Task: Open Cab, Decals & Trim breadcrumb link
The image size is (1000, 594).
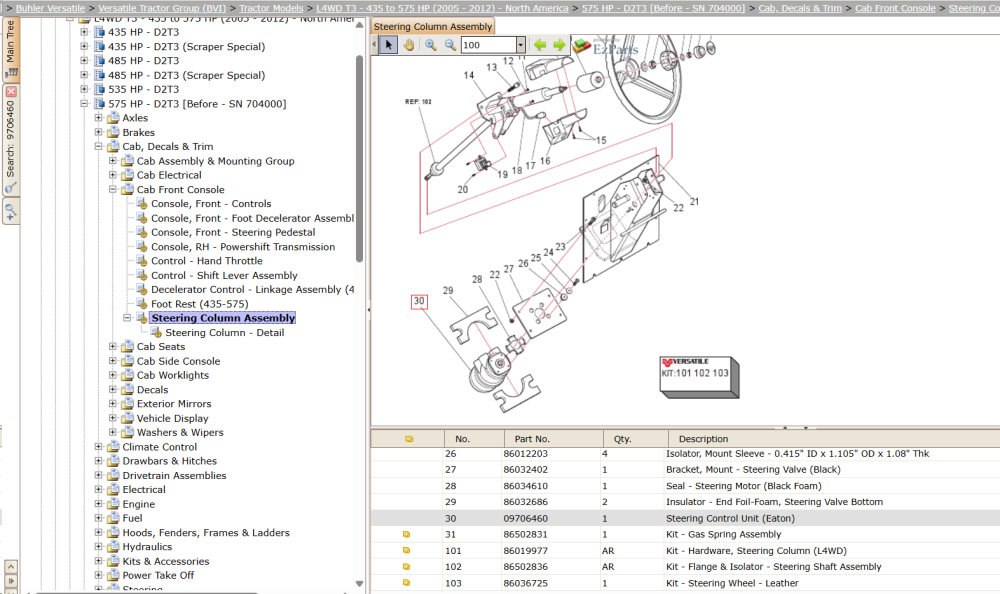Action: point(800,8)
